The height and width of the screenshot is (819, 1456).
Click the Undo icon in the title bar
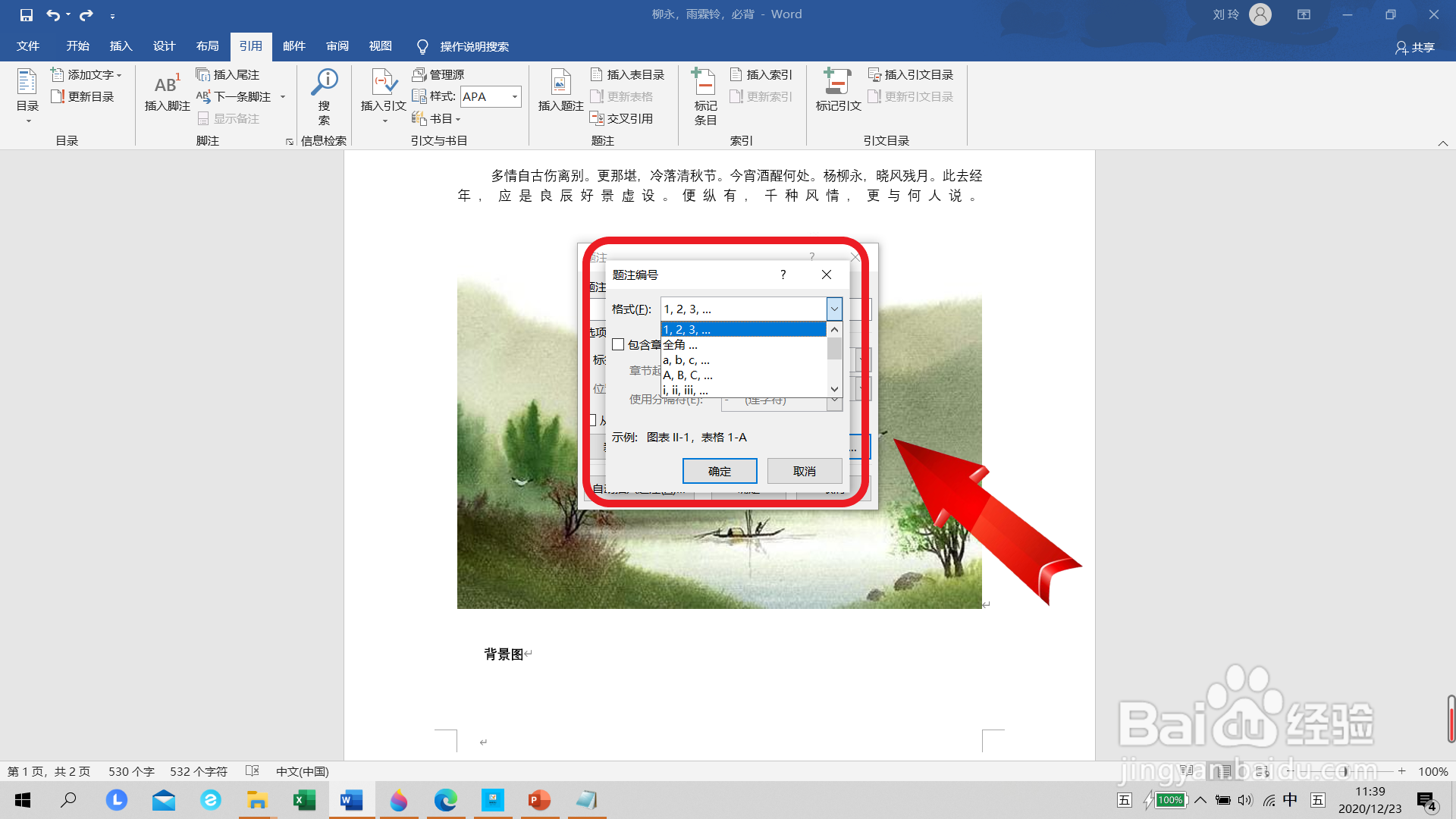[x=52, y=15]
